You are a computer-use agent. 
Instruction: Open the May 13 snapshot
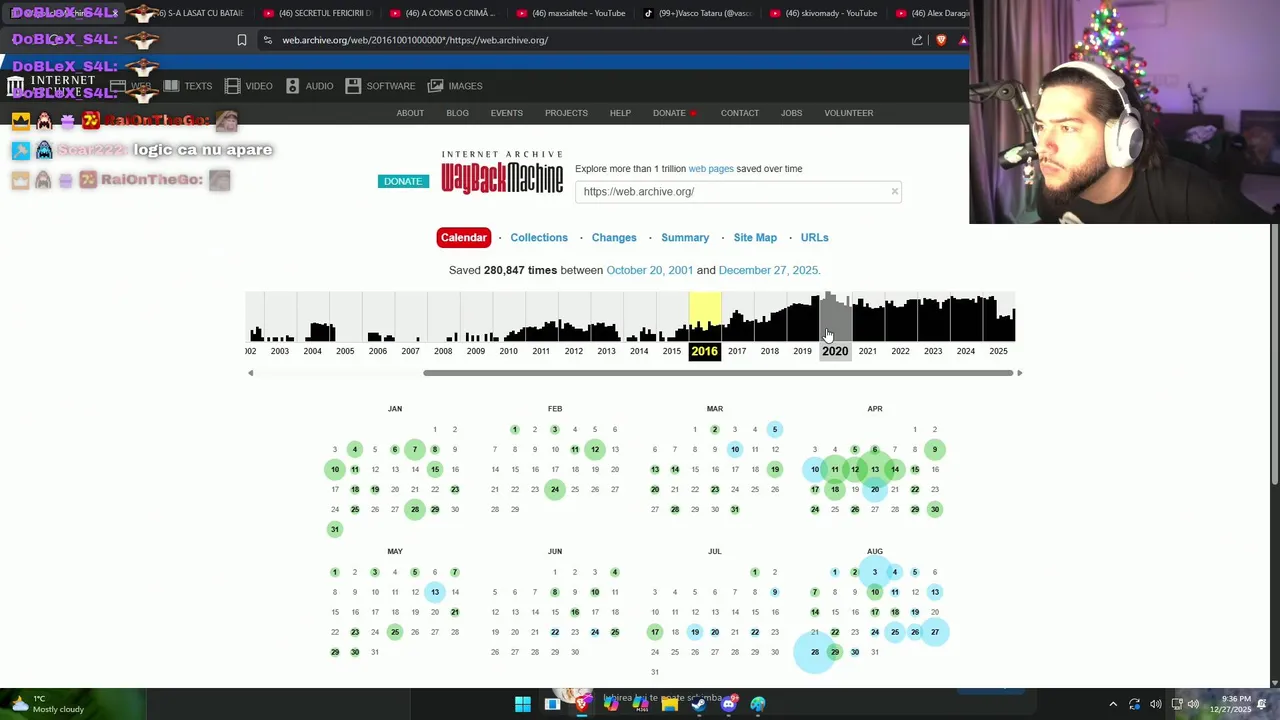[x=435, y=592]
